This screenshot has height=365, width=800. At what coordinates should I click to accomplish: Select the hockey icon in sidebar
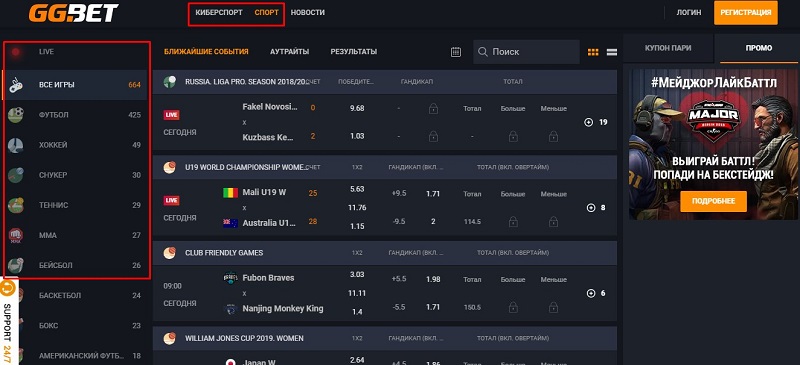click(16, 145)
